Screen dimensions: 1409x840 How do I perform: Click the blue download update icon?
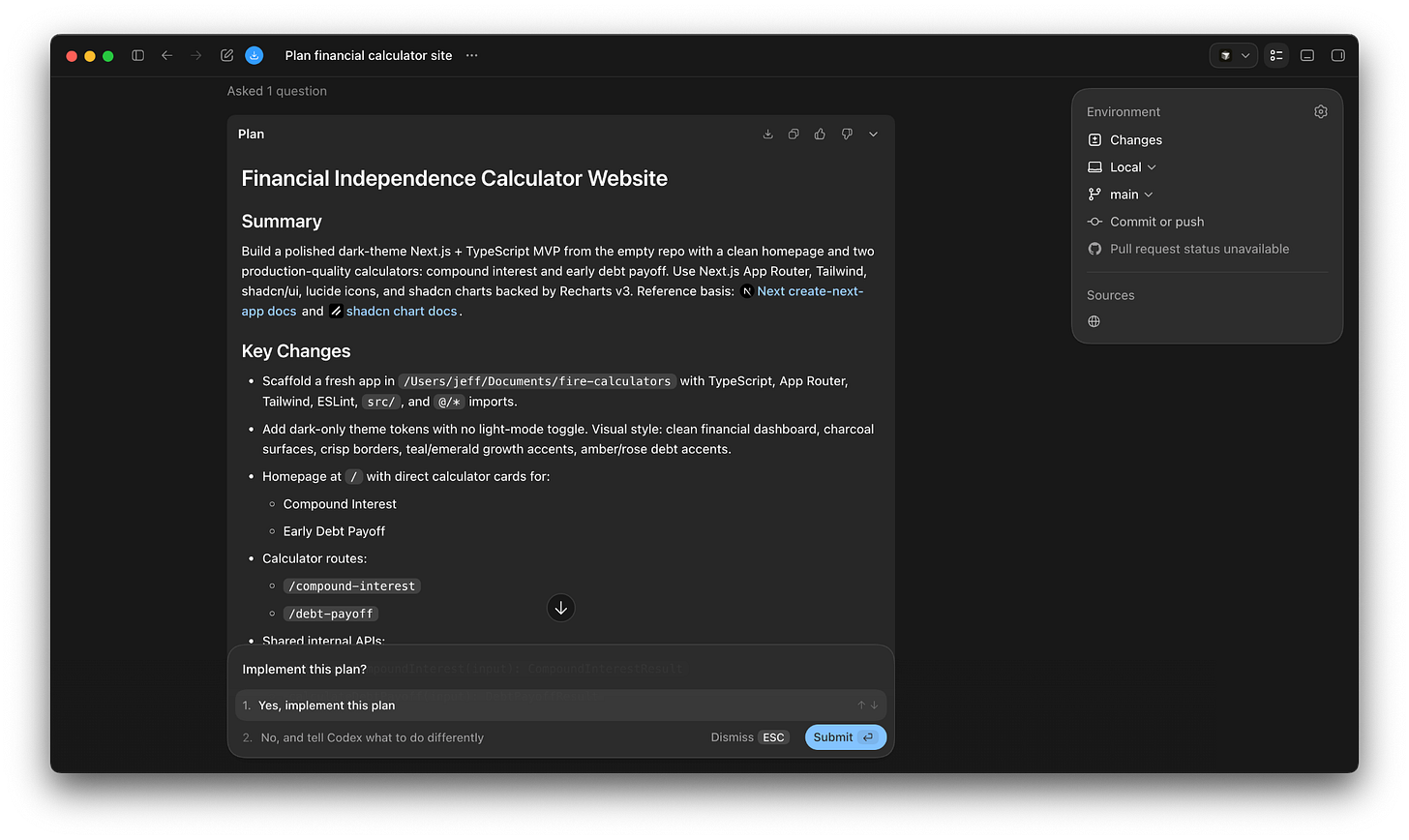255,56
